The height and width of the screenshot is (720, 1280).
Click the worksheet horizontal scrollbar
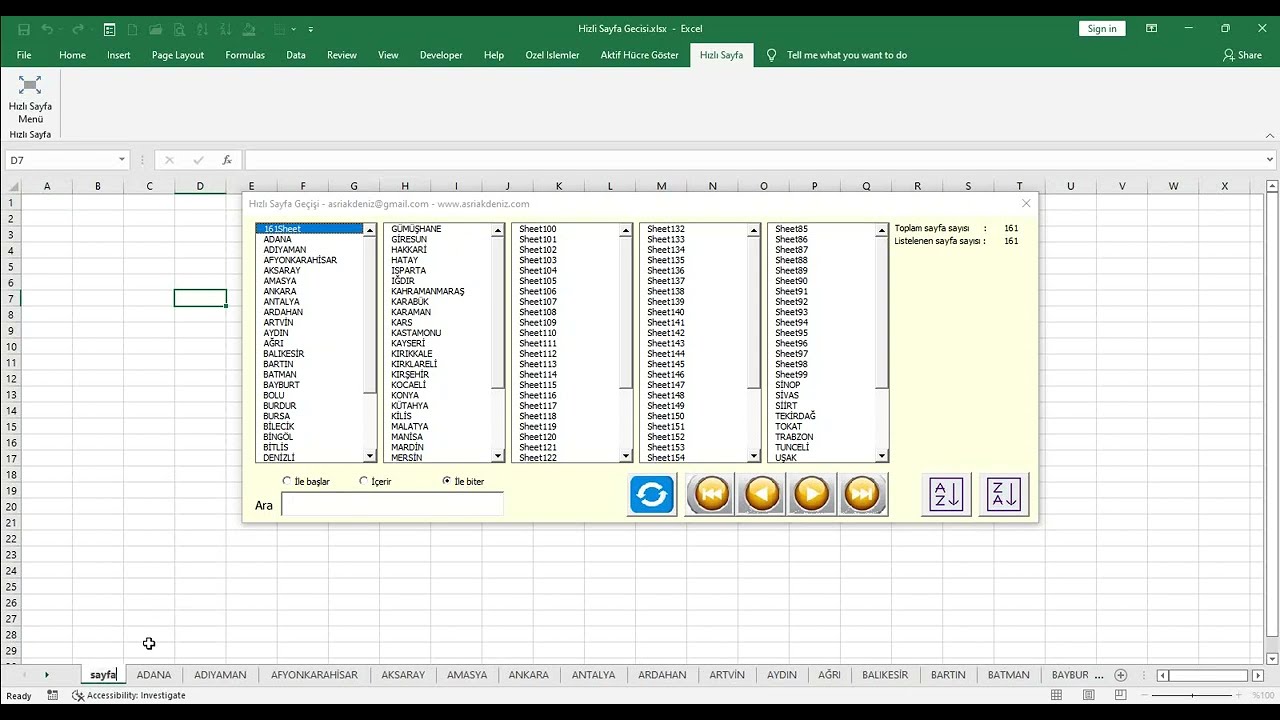(1208, 675)
